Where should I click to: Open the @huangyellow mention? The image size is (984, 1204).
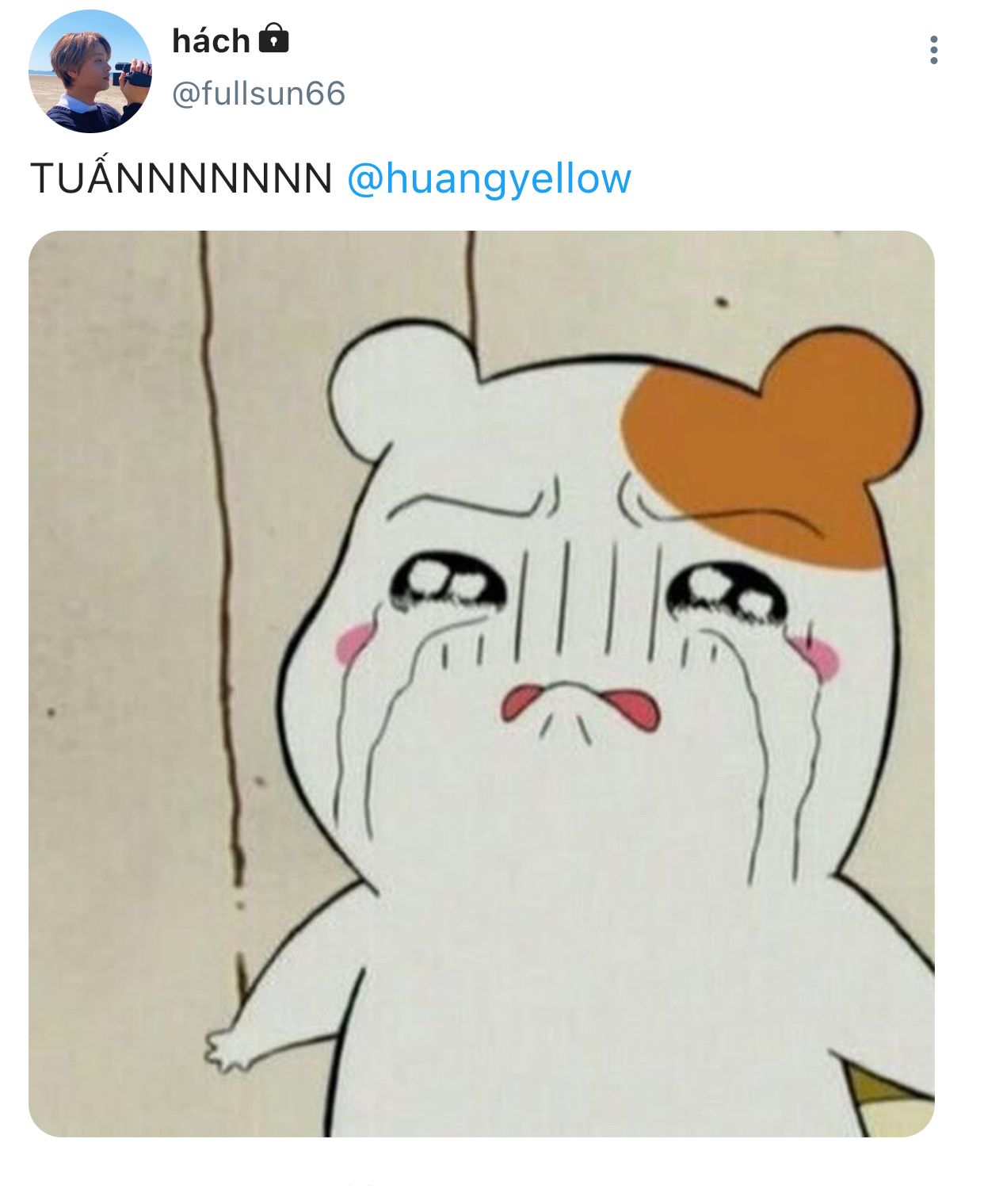click(x=489, y=178)
